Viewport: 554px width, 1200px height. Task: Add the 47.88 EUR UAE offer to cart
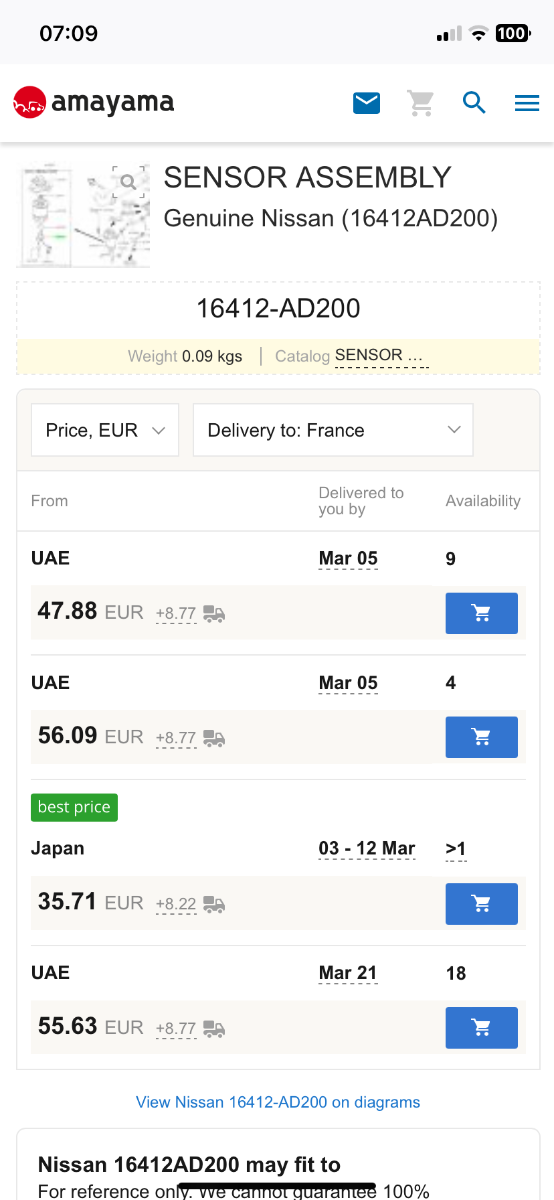481,613
